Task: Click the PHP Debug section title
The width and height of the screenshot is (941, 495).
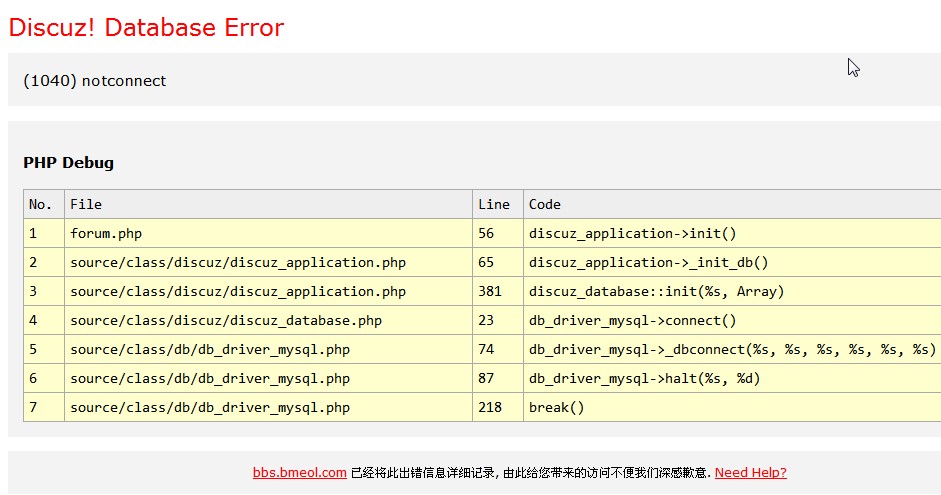Action: (68, 163)
